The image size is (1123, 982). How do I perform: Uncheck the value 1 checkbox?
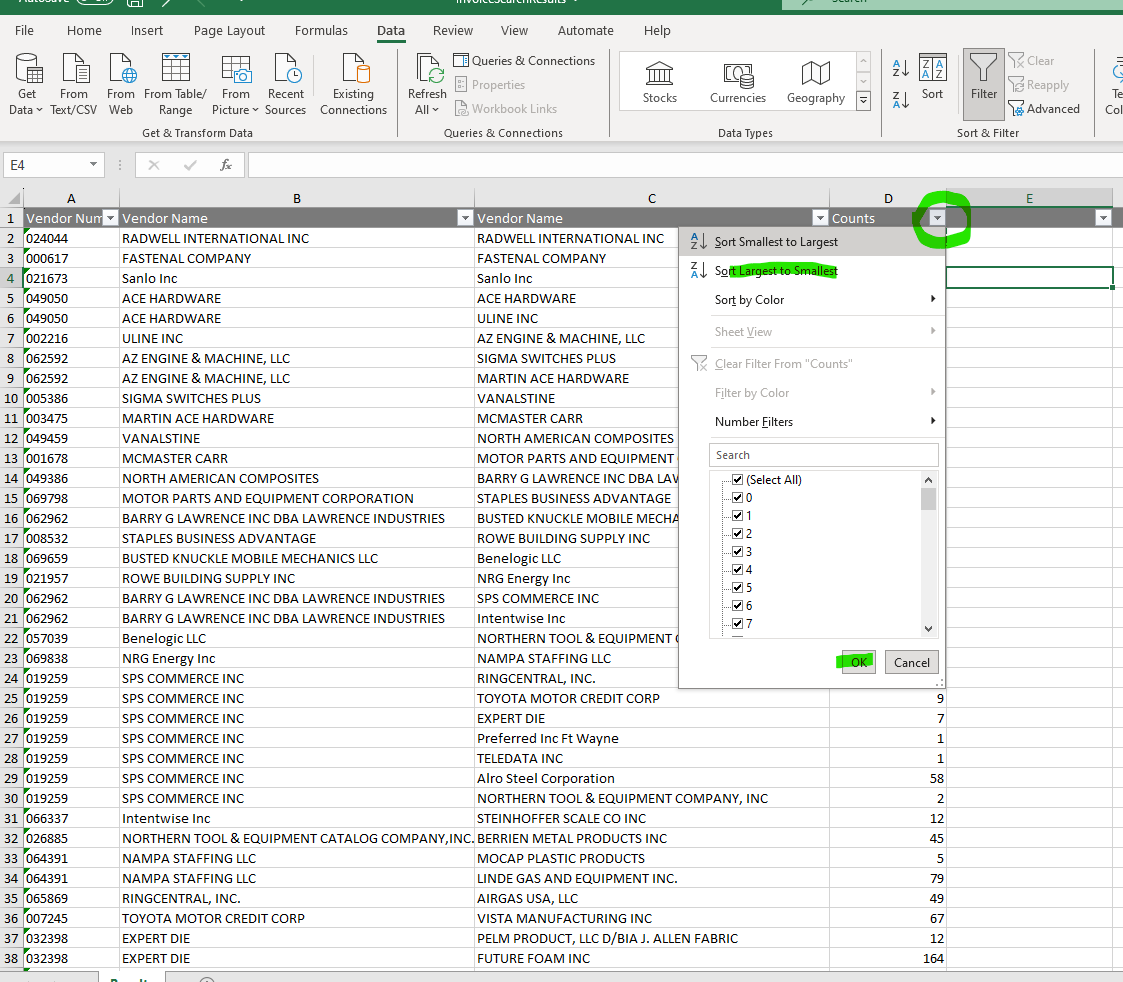[x=738, y=516]
